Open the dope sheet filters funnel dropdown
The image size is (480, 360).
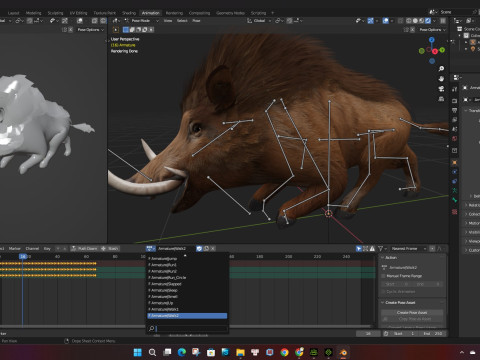[381, 249]
